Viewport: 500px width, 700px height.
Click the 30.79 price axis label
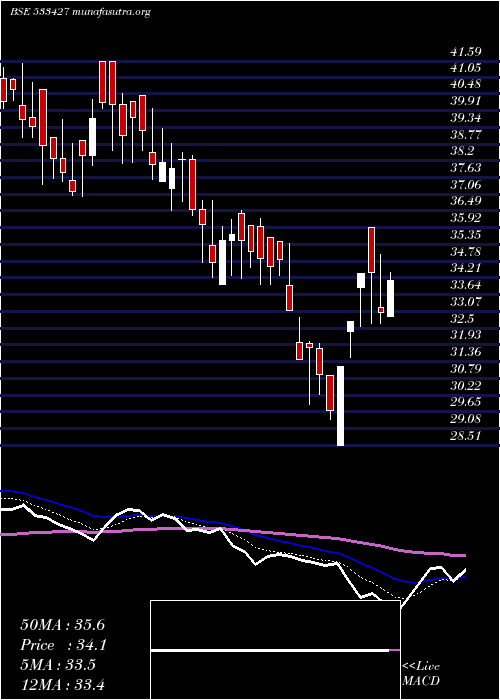pyautogui.click(x=466, y=369)
